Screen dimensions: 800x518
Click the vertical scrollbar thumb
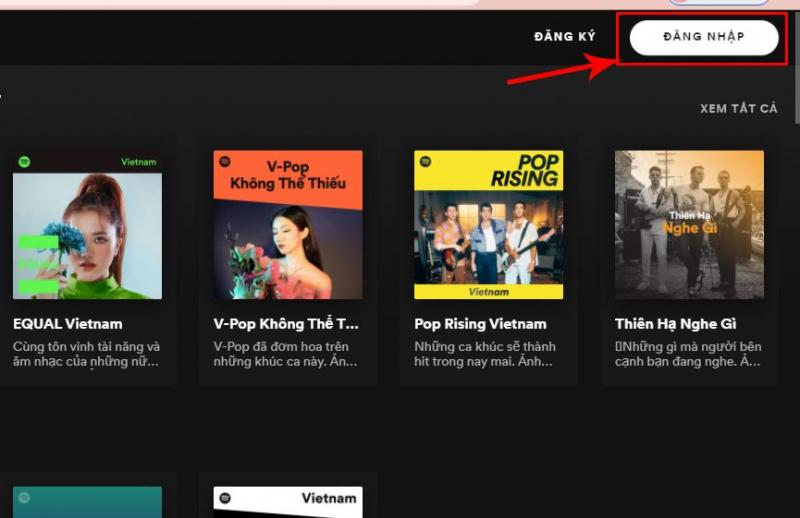pyautogui.click(x=797, y=66)
